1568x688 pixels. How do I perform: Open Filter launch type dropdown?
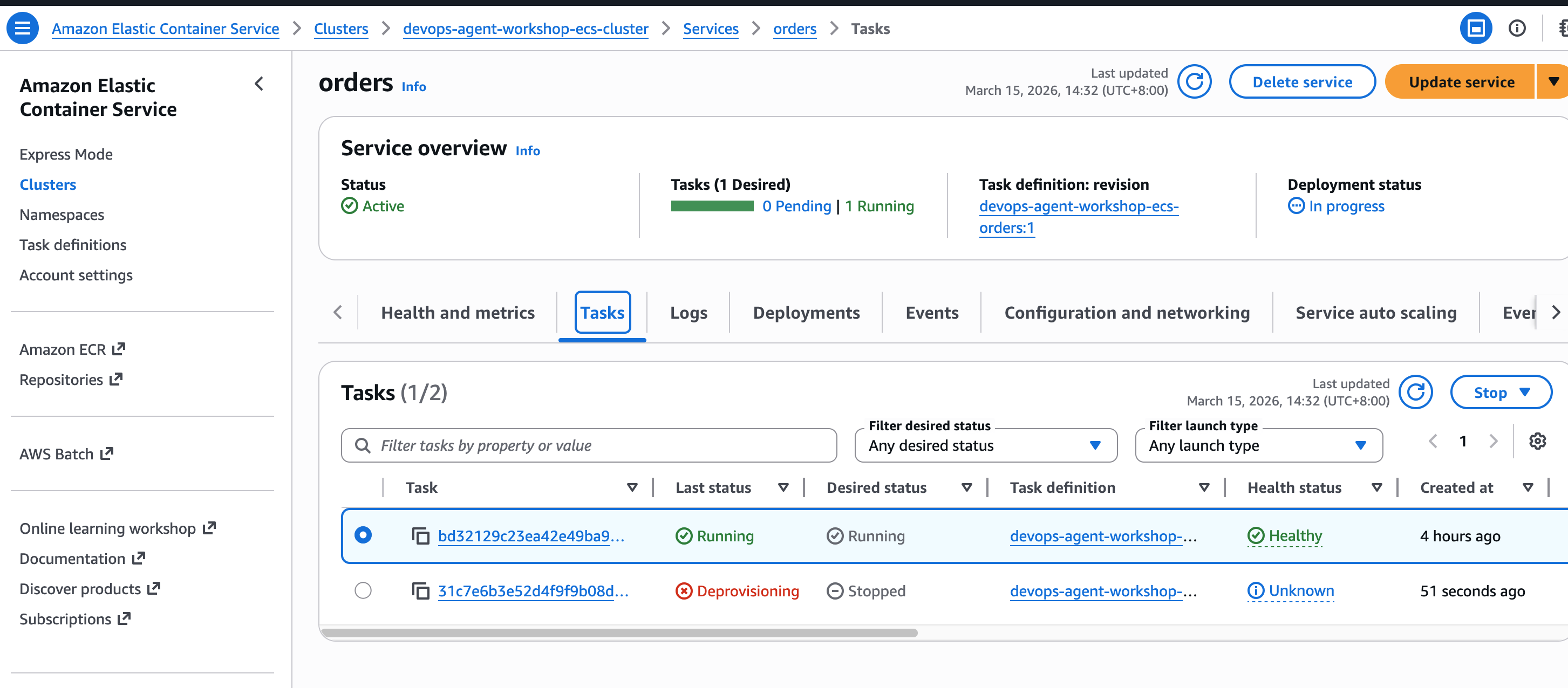[x=1258, y=446]
